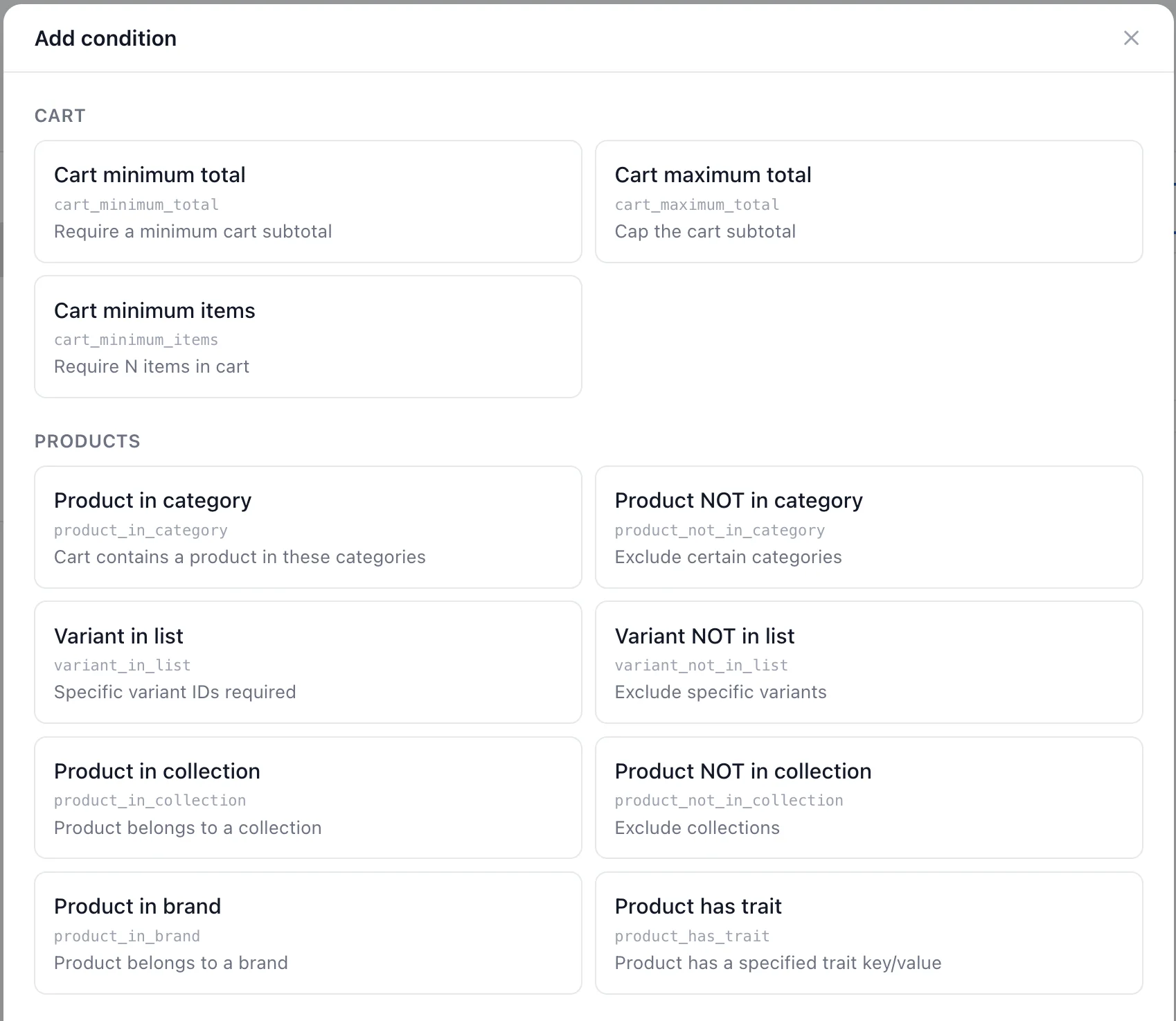Click the "Cap the cart subtotal" description
This screenshot has height=1021, width=1176.
pyautogui.click(x=705, y=231)
